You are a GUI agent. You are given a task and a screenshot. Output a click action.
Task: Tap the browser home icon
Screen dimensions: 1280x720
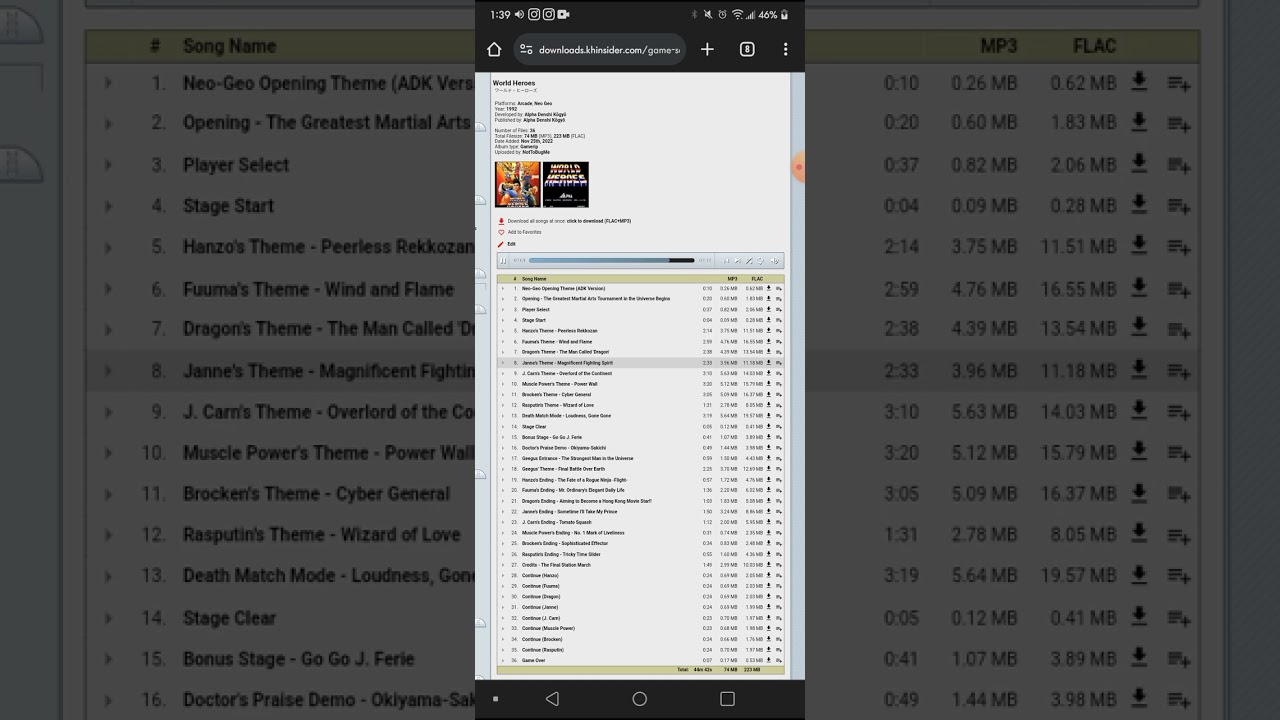click(494, 49)
